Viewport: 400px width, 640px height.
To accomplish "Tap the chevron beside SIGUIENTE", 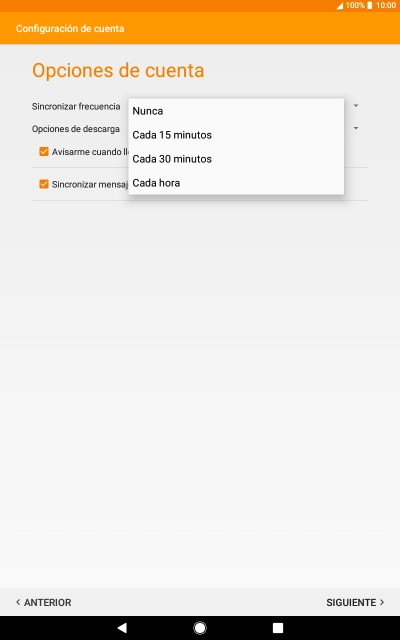I will tap(382, 602).
